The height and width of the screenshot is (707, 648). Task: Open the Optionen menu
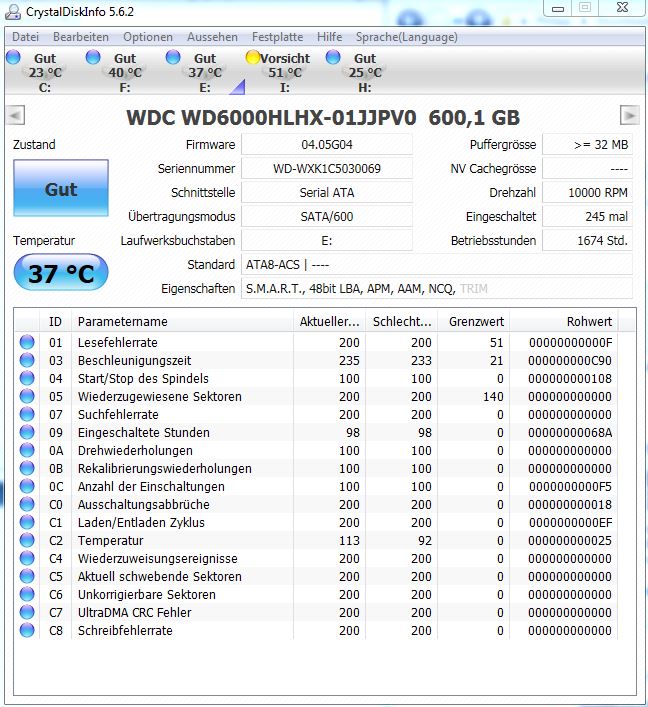[148, 37]
